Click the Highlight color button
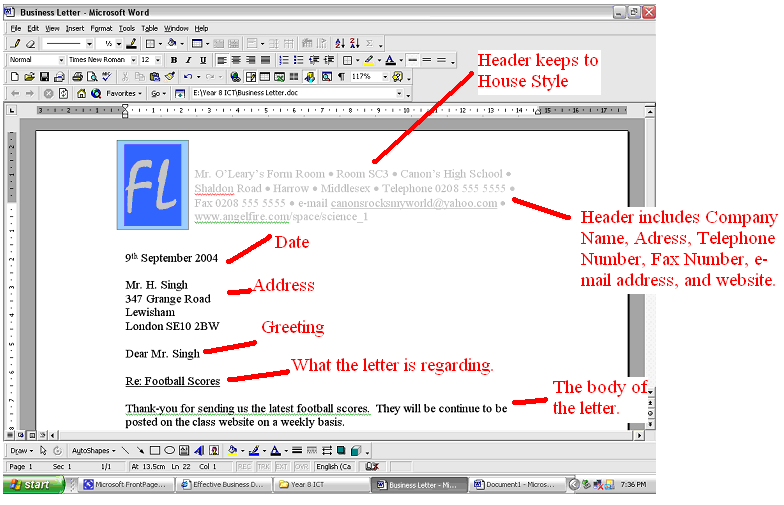784x505 pixels. 369,60
